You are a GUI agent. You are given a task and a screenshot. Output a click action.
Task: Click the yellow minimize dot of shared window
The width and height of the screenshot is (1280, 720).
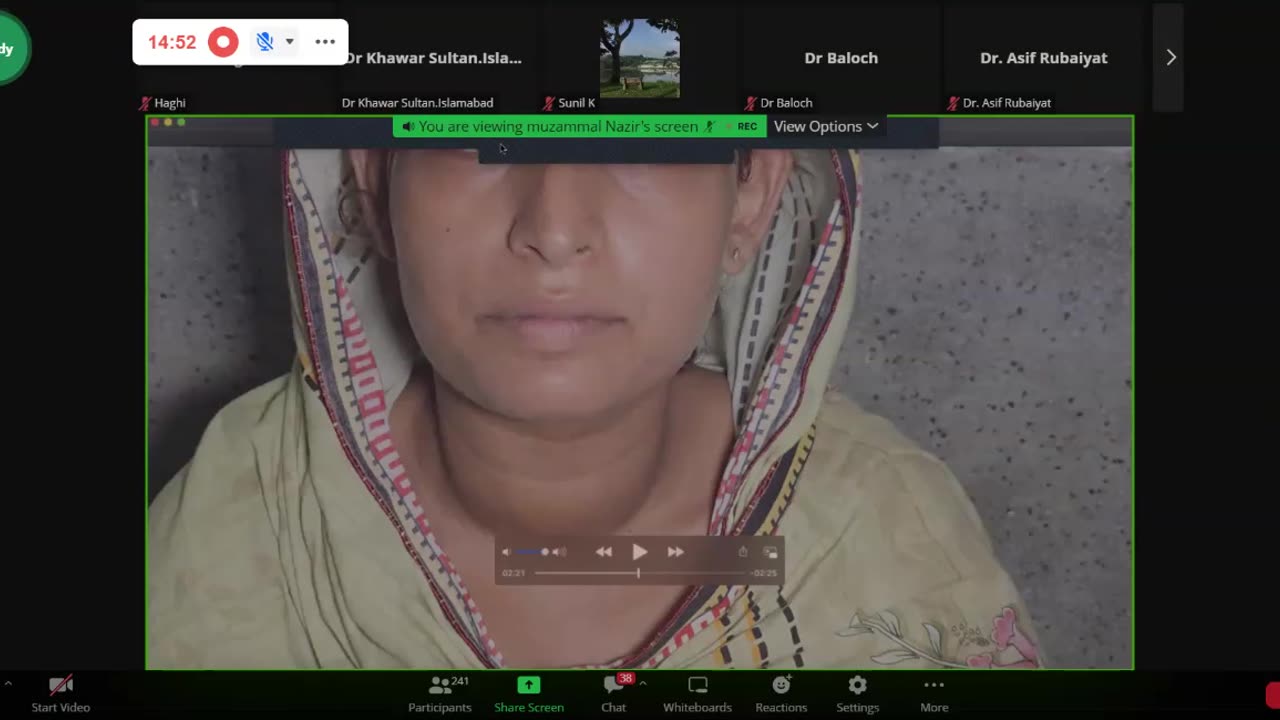(x=168, y=122)
